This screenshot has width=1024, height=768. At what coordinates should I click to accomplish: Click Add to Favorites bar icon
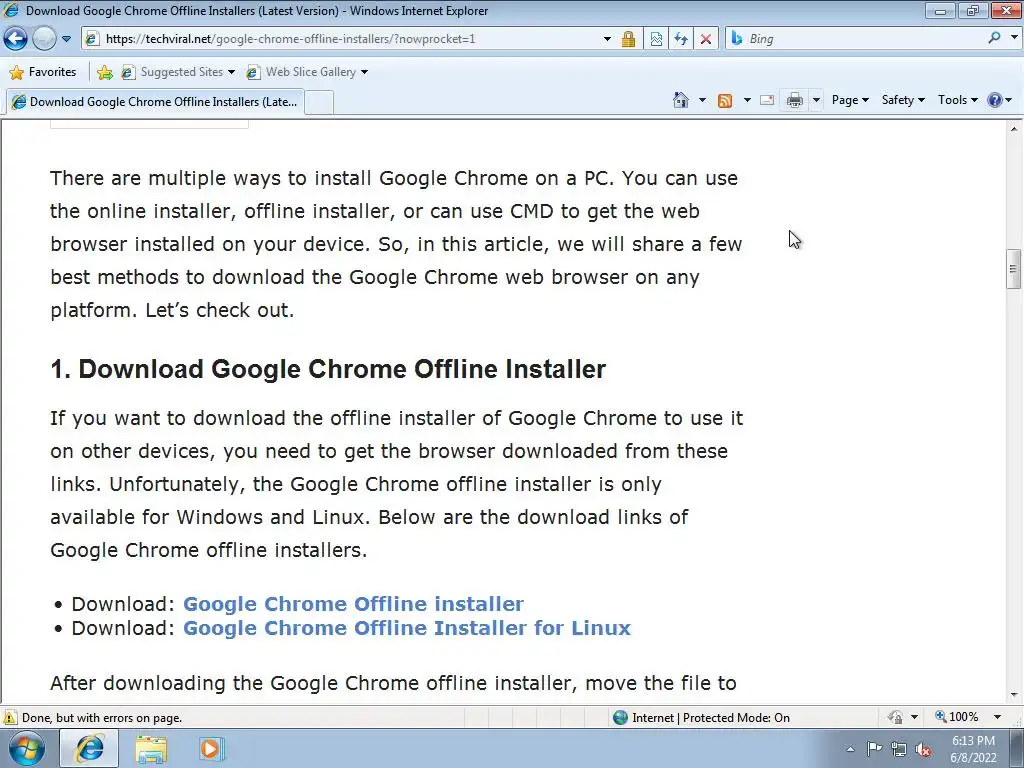click(104, 72)
